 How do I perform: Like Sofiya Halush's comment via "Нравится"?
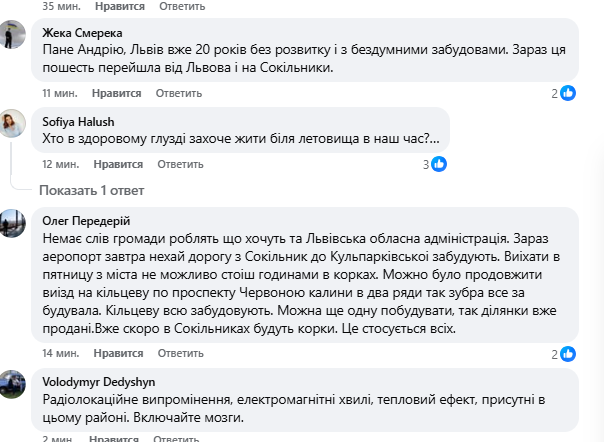pyautogui.click(x=115, y=164)
